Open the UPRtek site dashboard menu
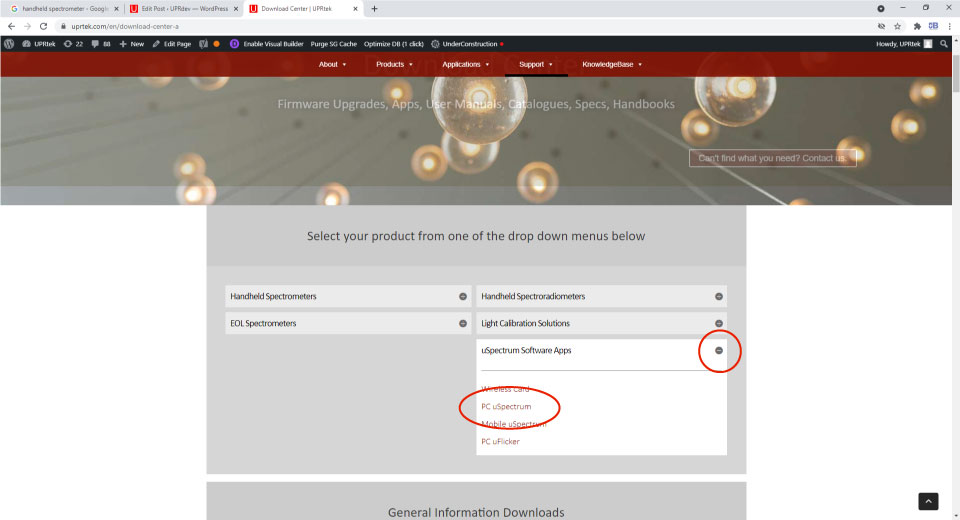Screen dimensions: 960x520 coord(39,44)
